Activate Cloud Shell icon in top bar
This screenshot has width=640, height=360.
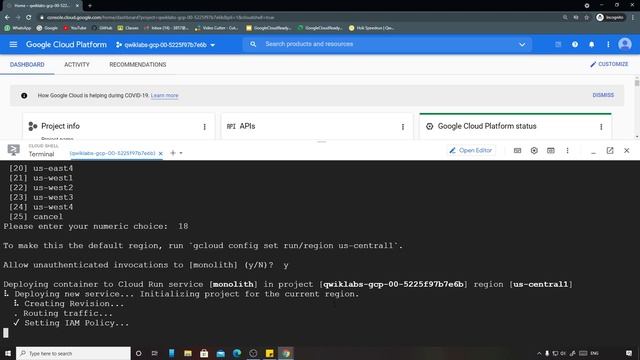point(558,44)
